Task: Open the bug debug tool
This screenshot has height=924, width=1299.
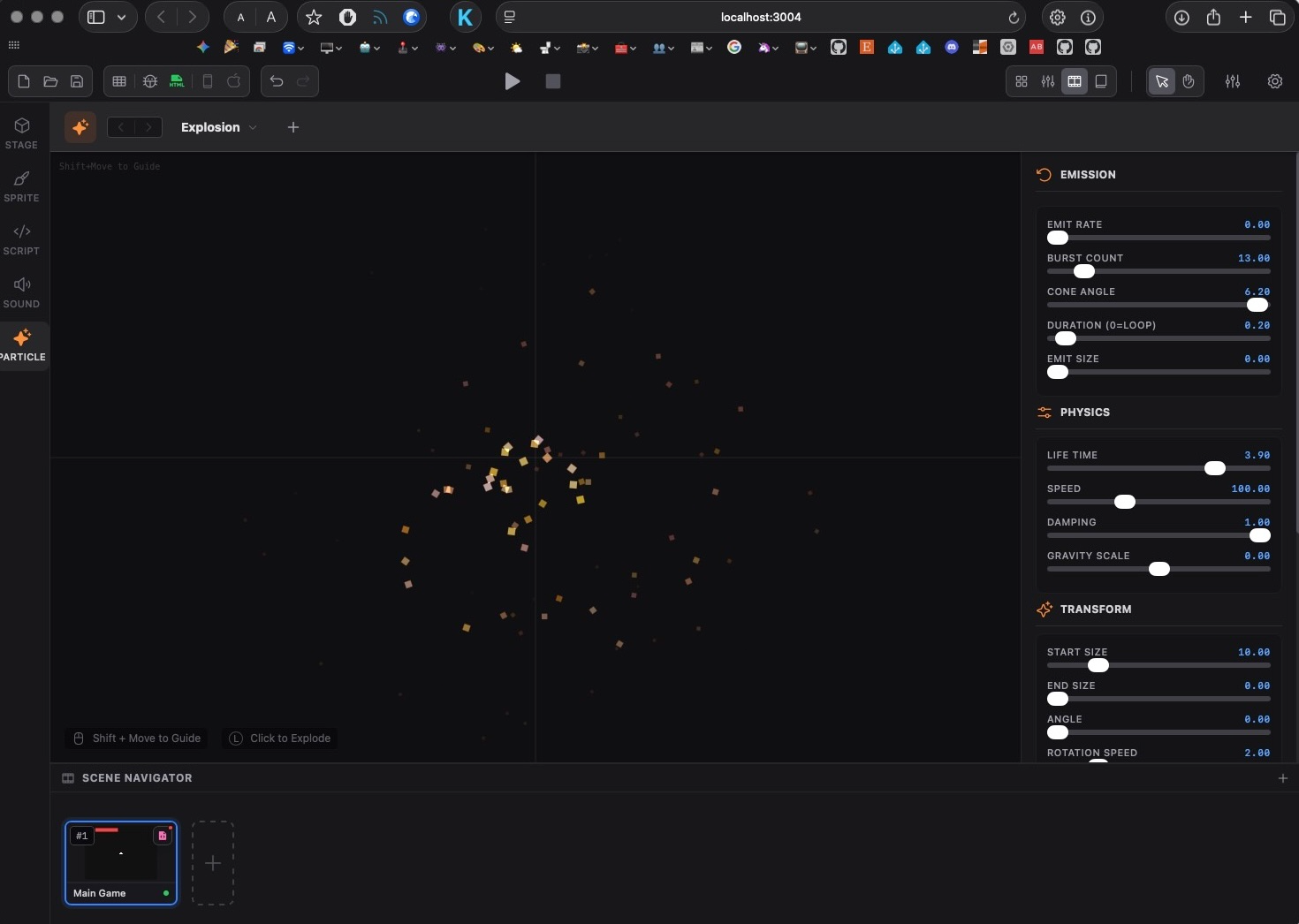Action: tap(150, 81)
